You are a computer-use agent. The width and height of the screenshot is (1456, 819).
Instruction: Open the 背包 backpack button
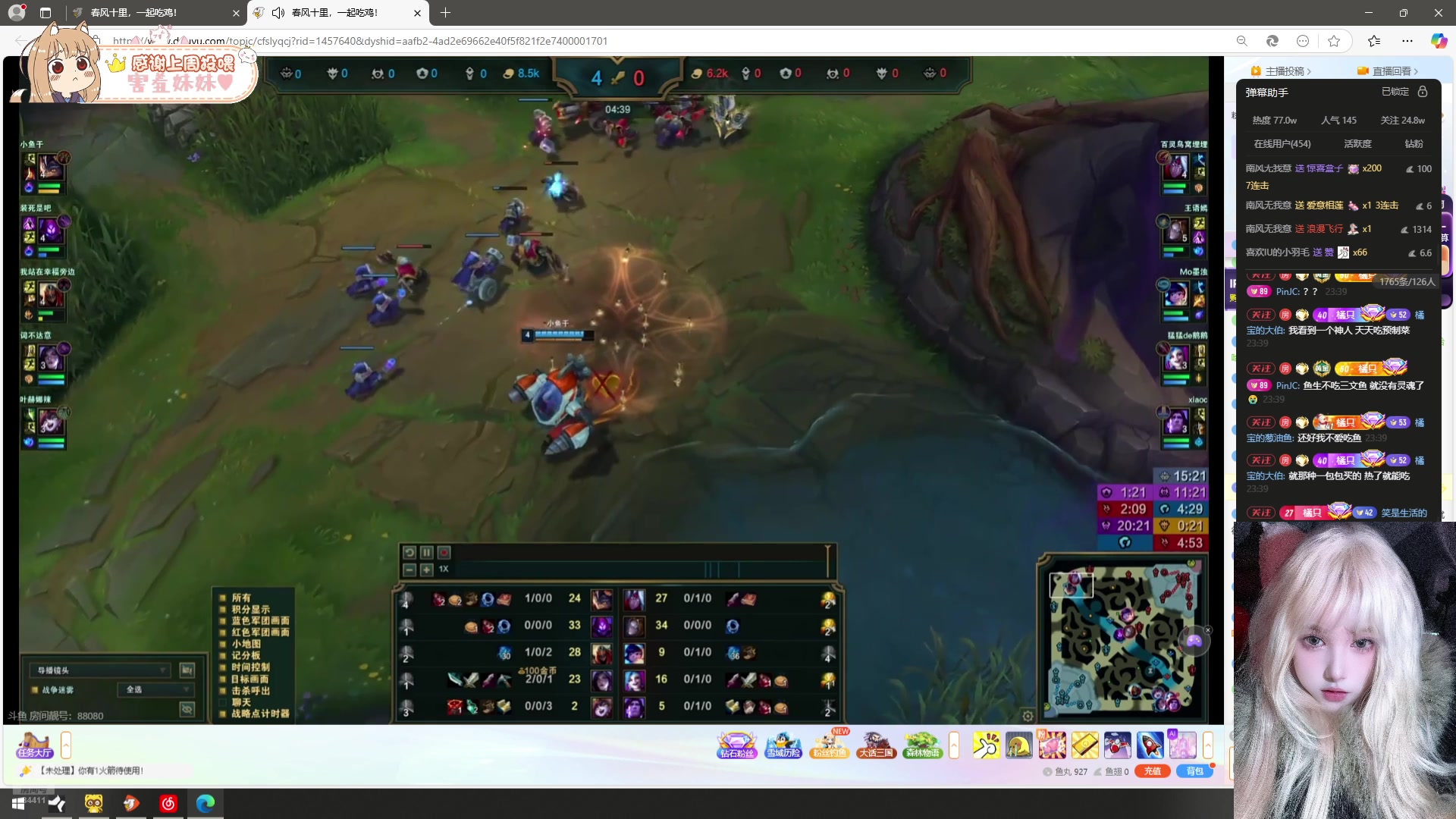click(1195, 771)
